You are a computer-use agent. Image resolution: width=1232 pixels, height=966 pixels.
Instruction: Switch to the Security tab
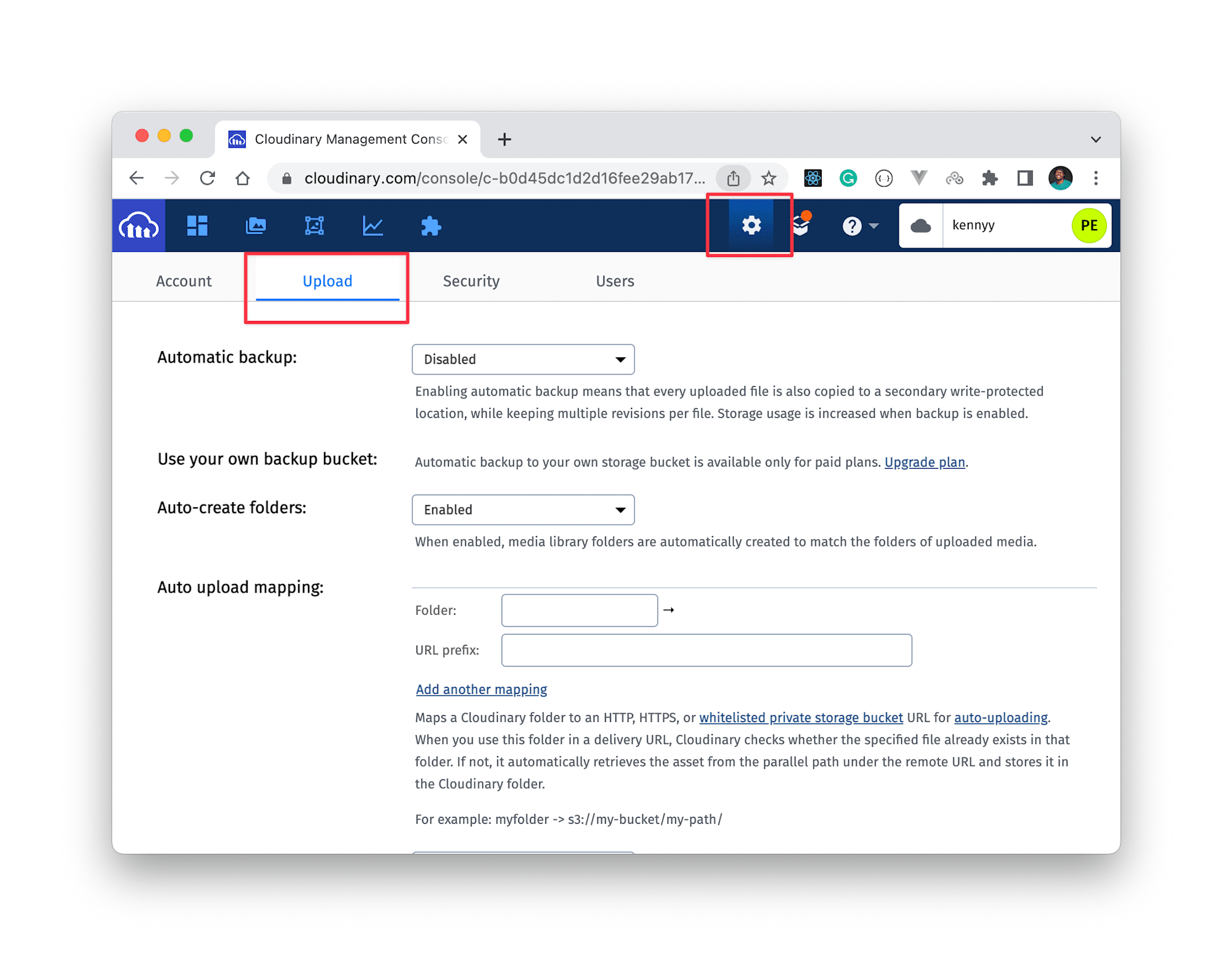tap(471, 281)
